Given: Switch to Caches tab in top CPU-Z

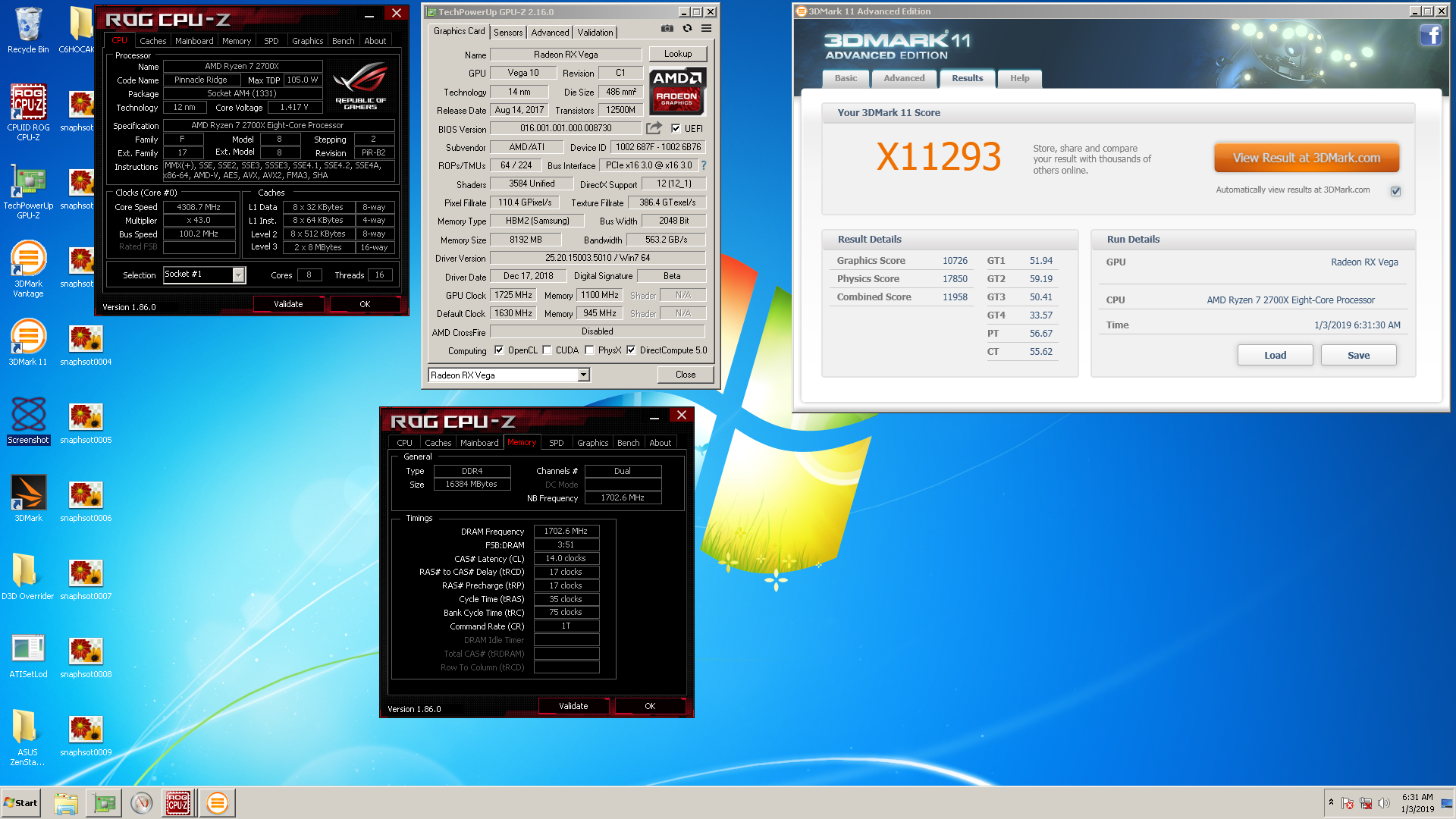Looking at the screenshot, I should click(x=152, y=41).
